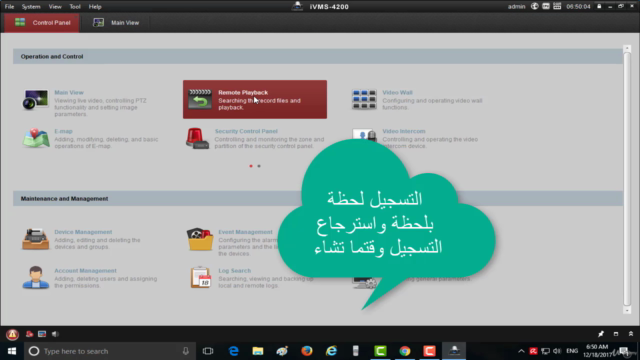The image size is (640, 360).
Task: Click the admin user label
Action: tap(516, 7)
